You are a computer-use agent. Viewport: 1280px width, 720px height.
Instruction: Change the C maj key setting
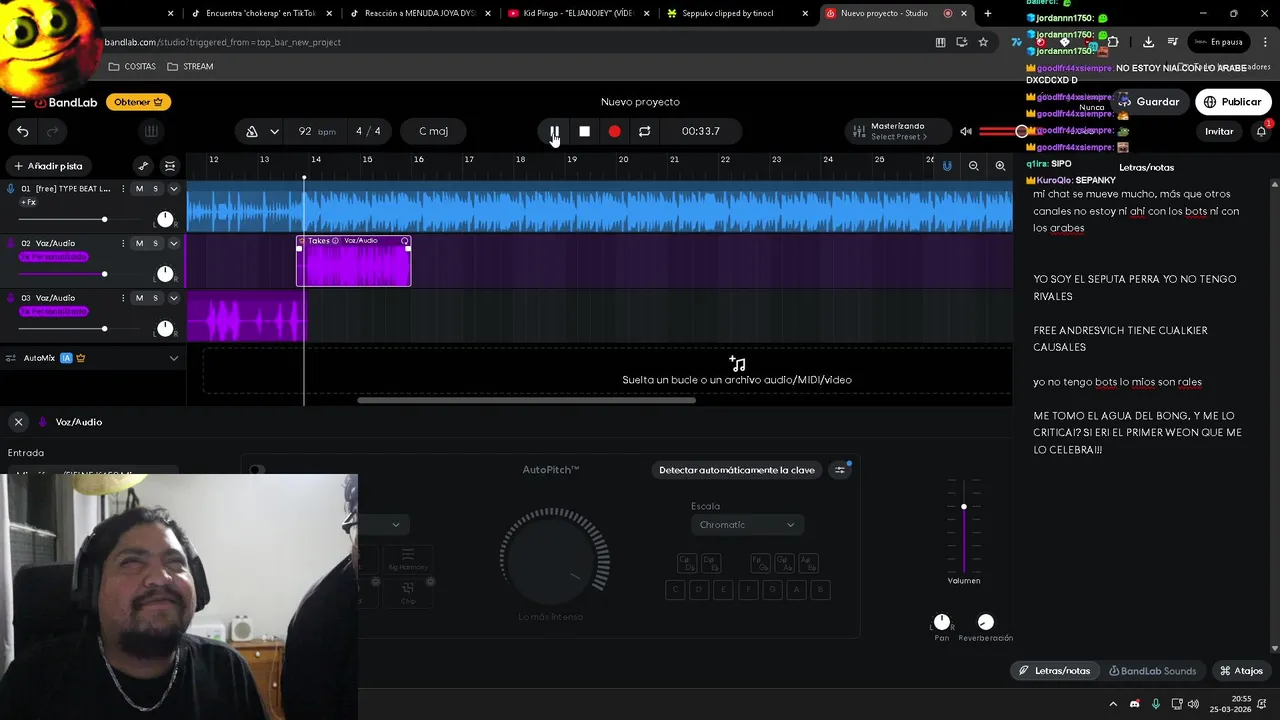[433, 131]
